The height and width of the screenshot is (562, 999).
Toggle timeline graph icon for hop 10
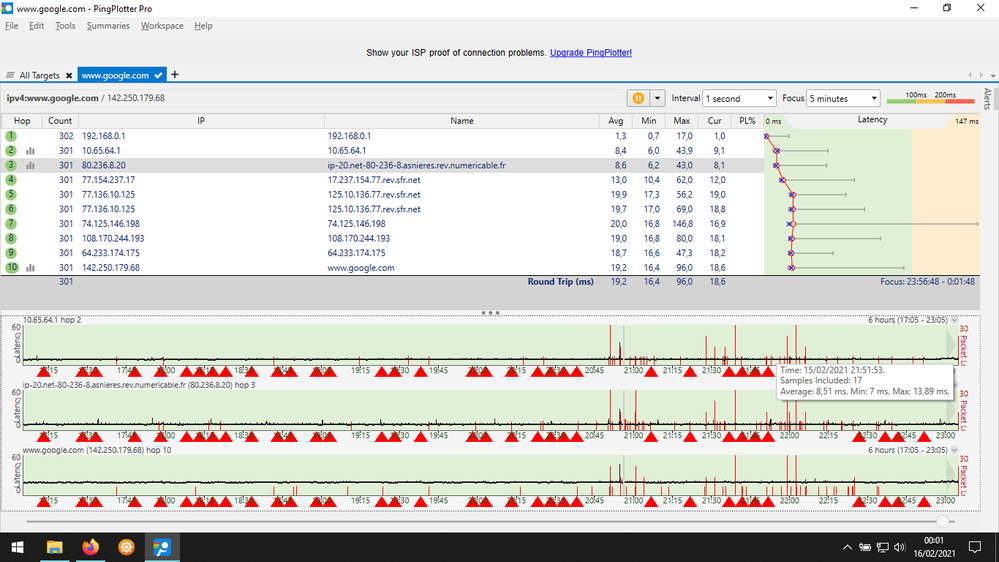point(30,268)
